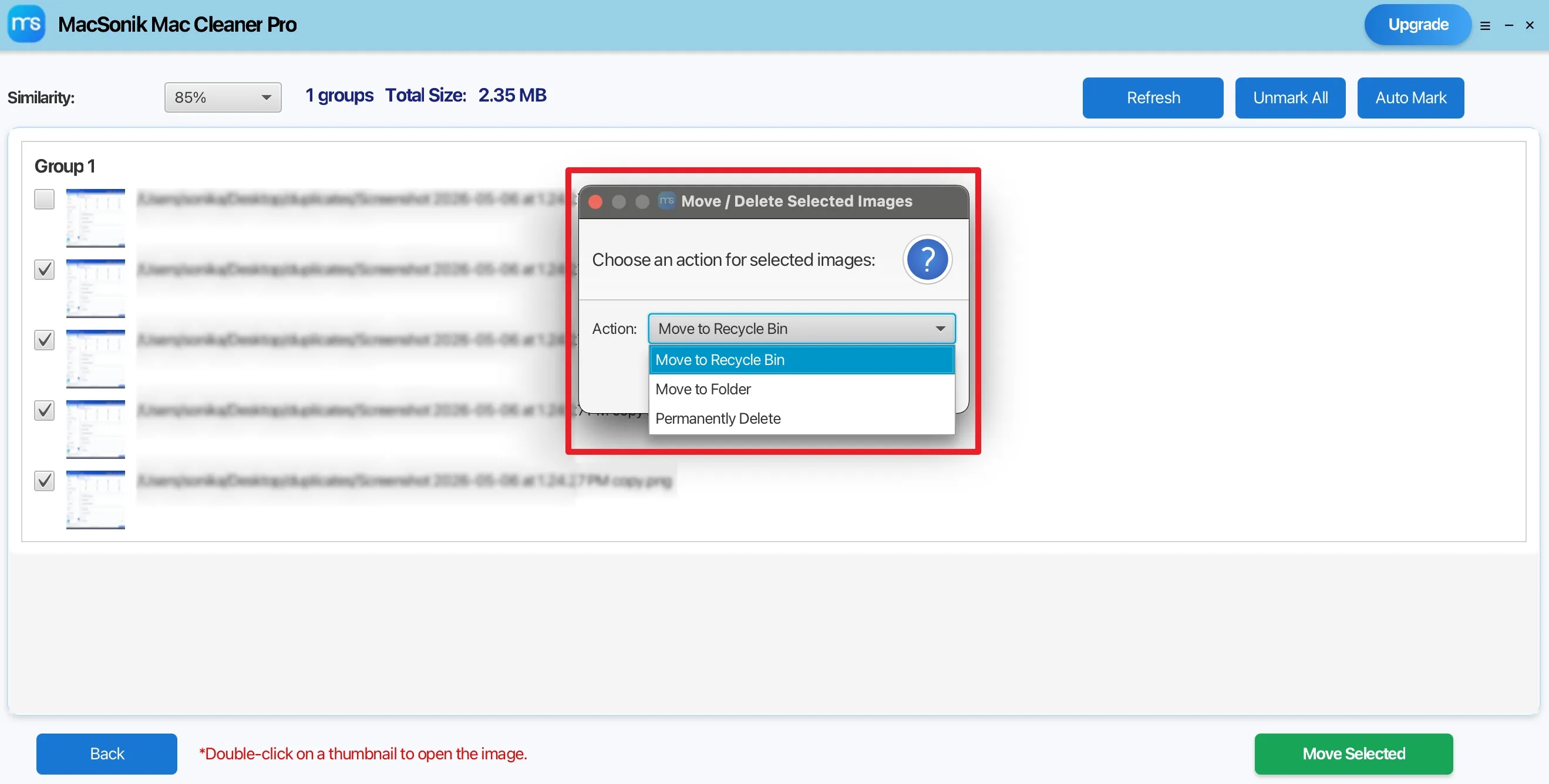Click the Upgrade button
Screen dimensions: 1549x784
[1418, 25]
